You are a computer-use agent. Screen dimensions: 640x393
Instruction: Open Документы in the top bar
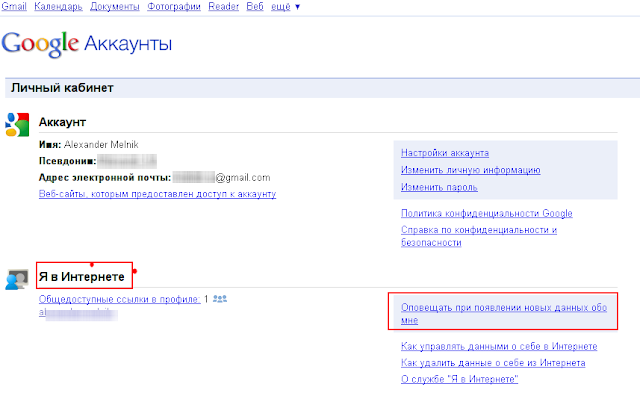(115, 7)
